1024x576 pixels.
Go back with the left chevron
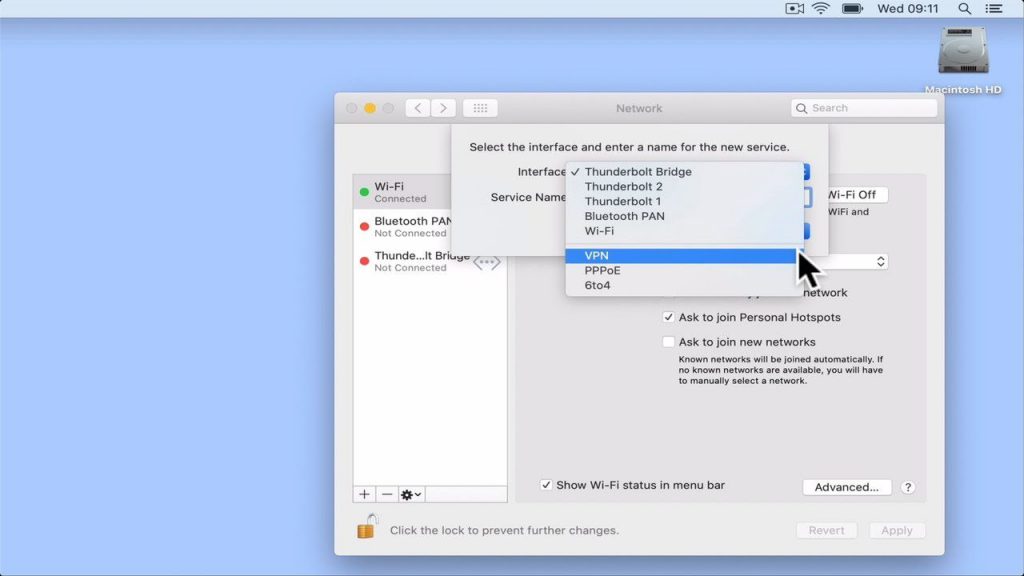[x=418, y=108]
